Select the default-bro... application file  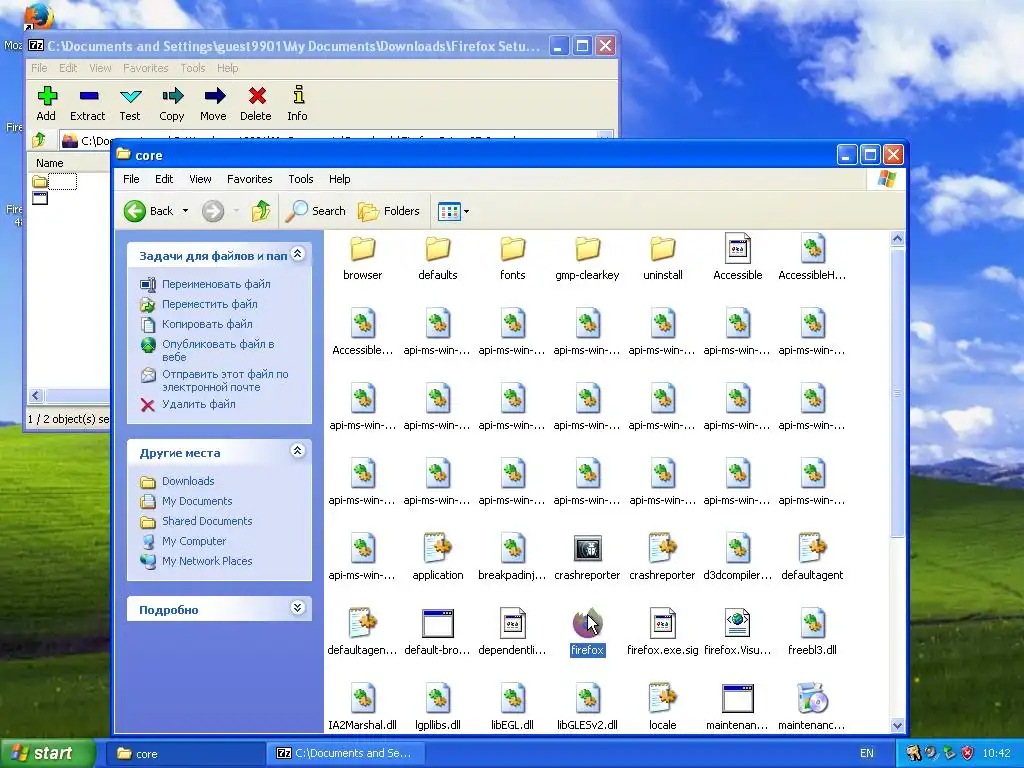[x=438, y=632]
